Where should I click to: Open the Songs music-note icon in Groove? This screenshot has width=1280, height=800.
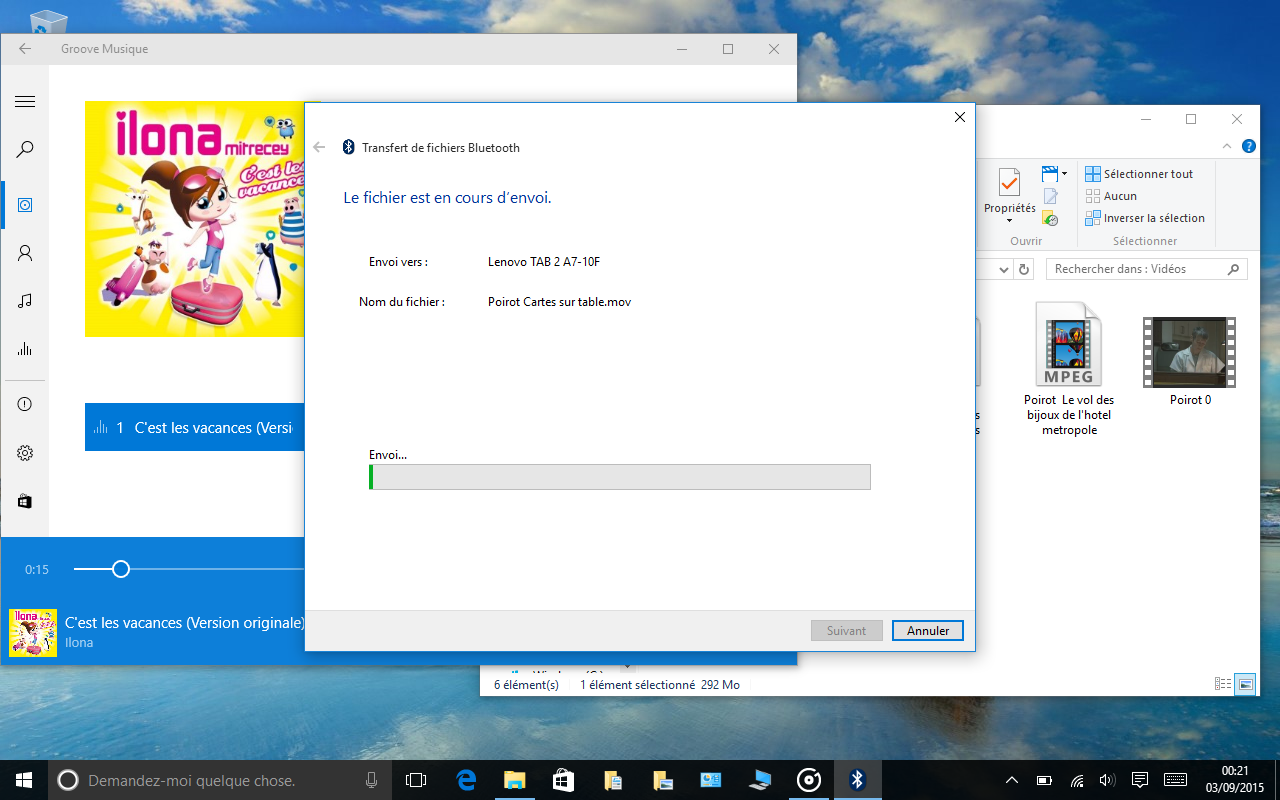[25, 301]
